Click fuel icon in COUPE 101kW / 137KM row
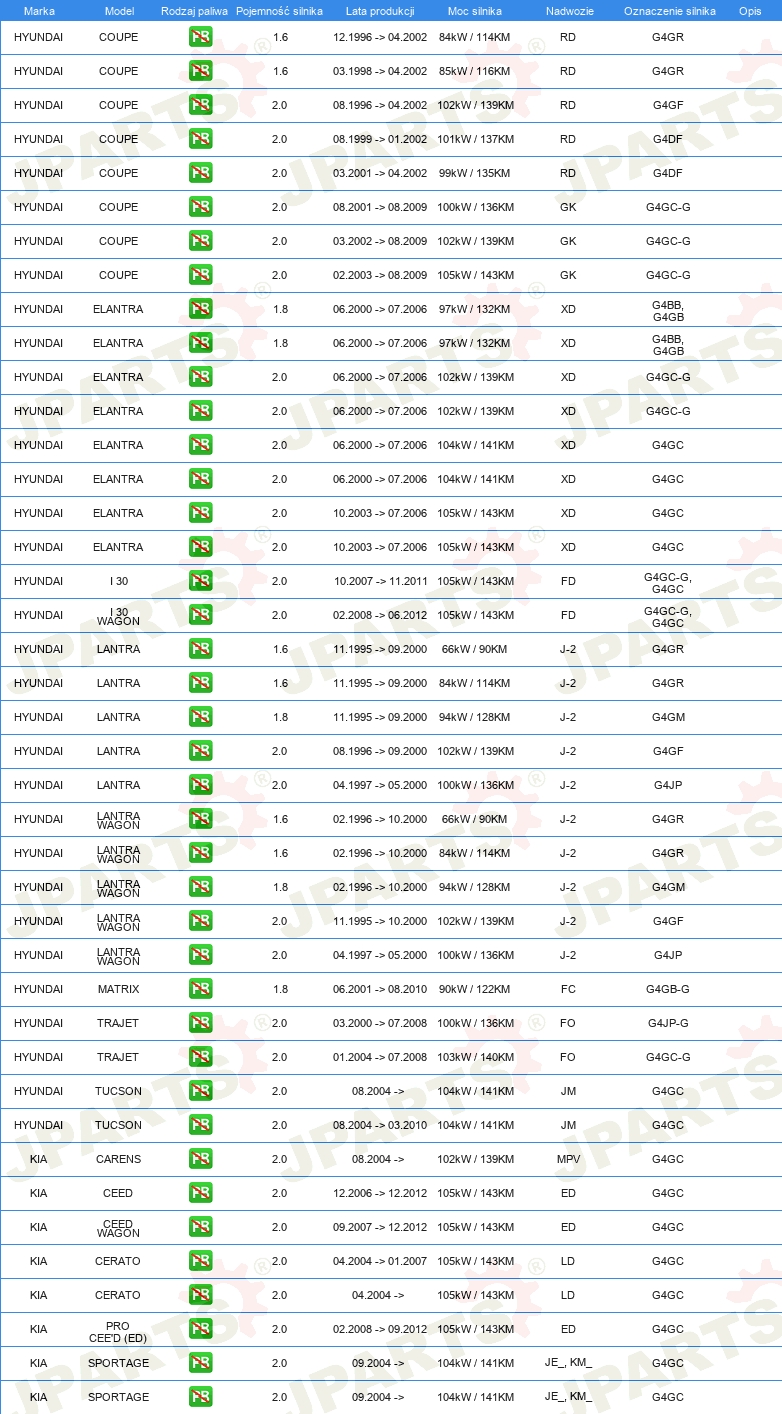Screen dimensions: 782x1414 point(201,139)
